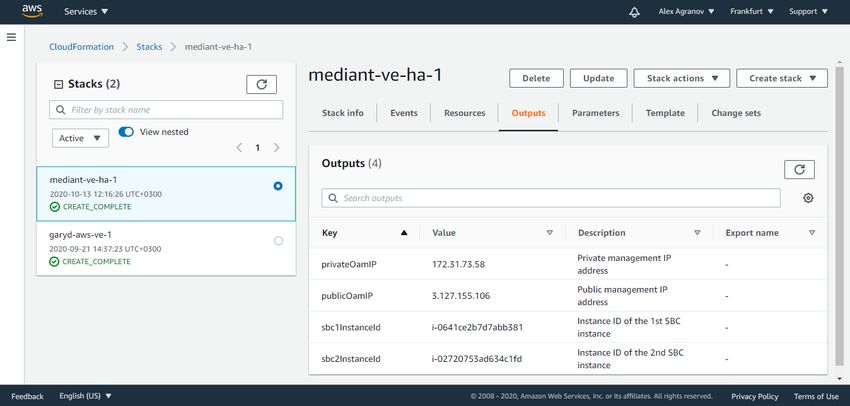This screenshot has width=850, height=406.
Task: Open the Frankfurt region dropdown
Action: (x=751, y=11)
